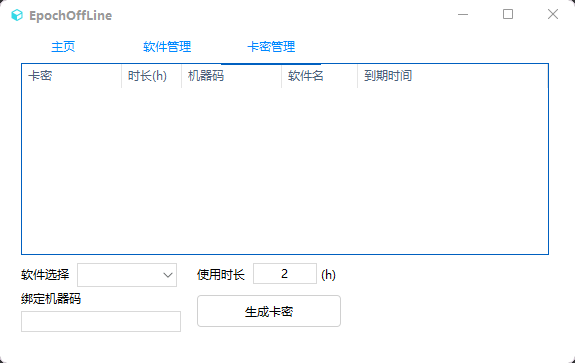Maximize the EpochOffLine window
The image size is (575, 363).
508,15
